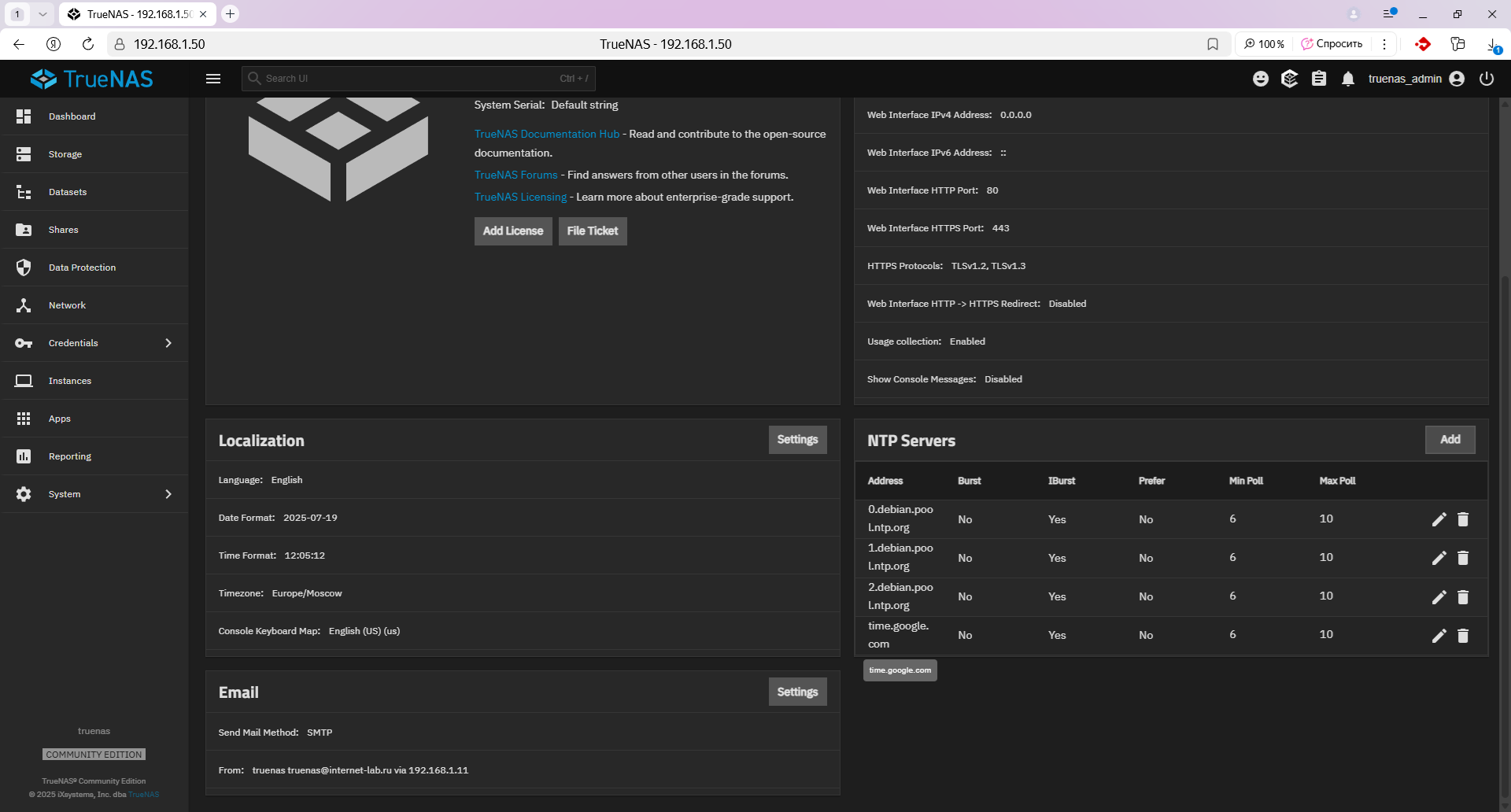Viewport: 1511px width, 812px height.
Task: Delete the time.google.com NTP server
Action: (x=1463, y=636)
